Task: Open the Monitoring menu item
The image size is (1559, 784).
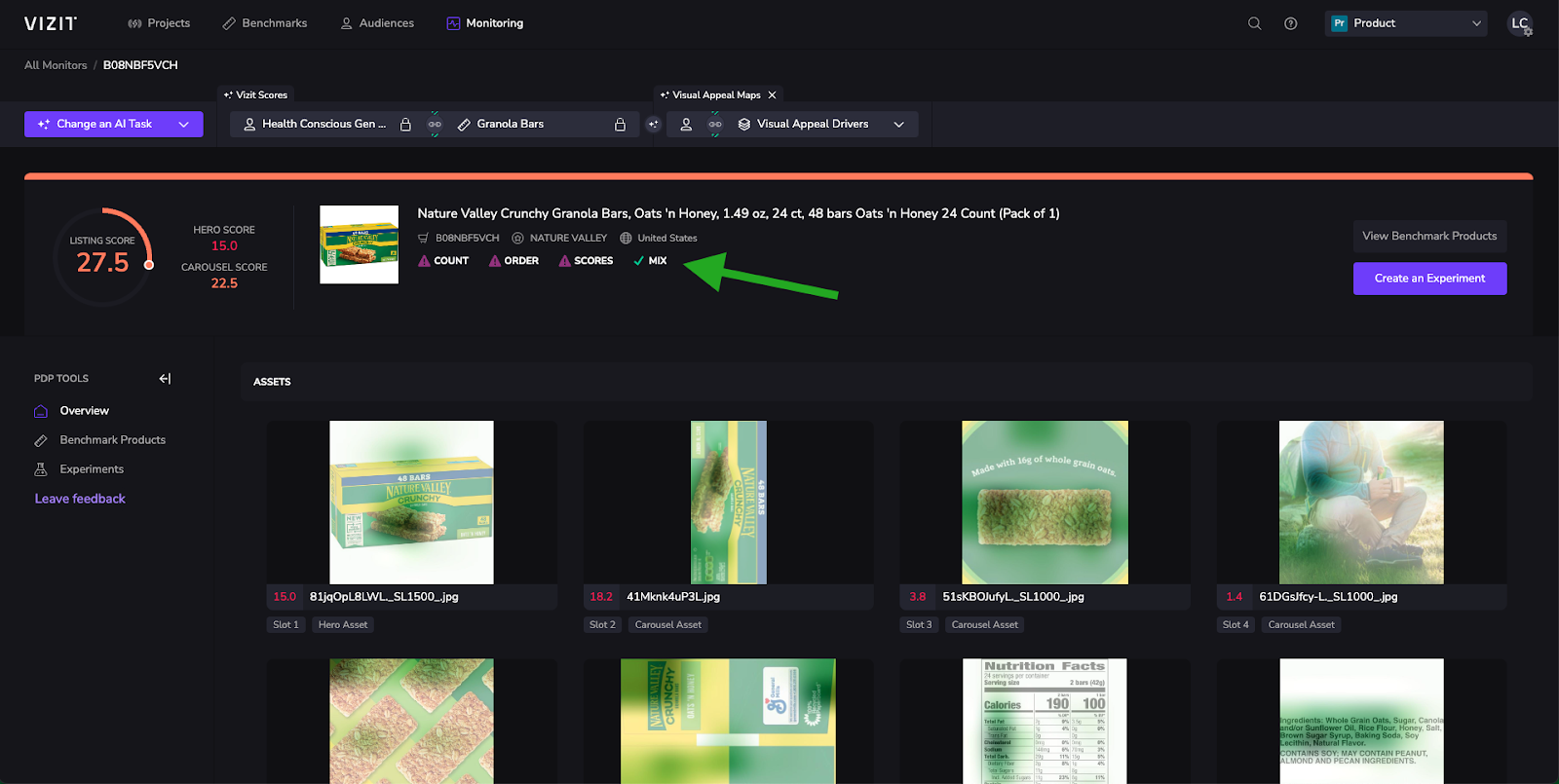Action: tap(484, 23)
